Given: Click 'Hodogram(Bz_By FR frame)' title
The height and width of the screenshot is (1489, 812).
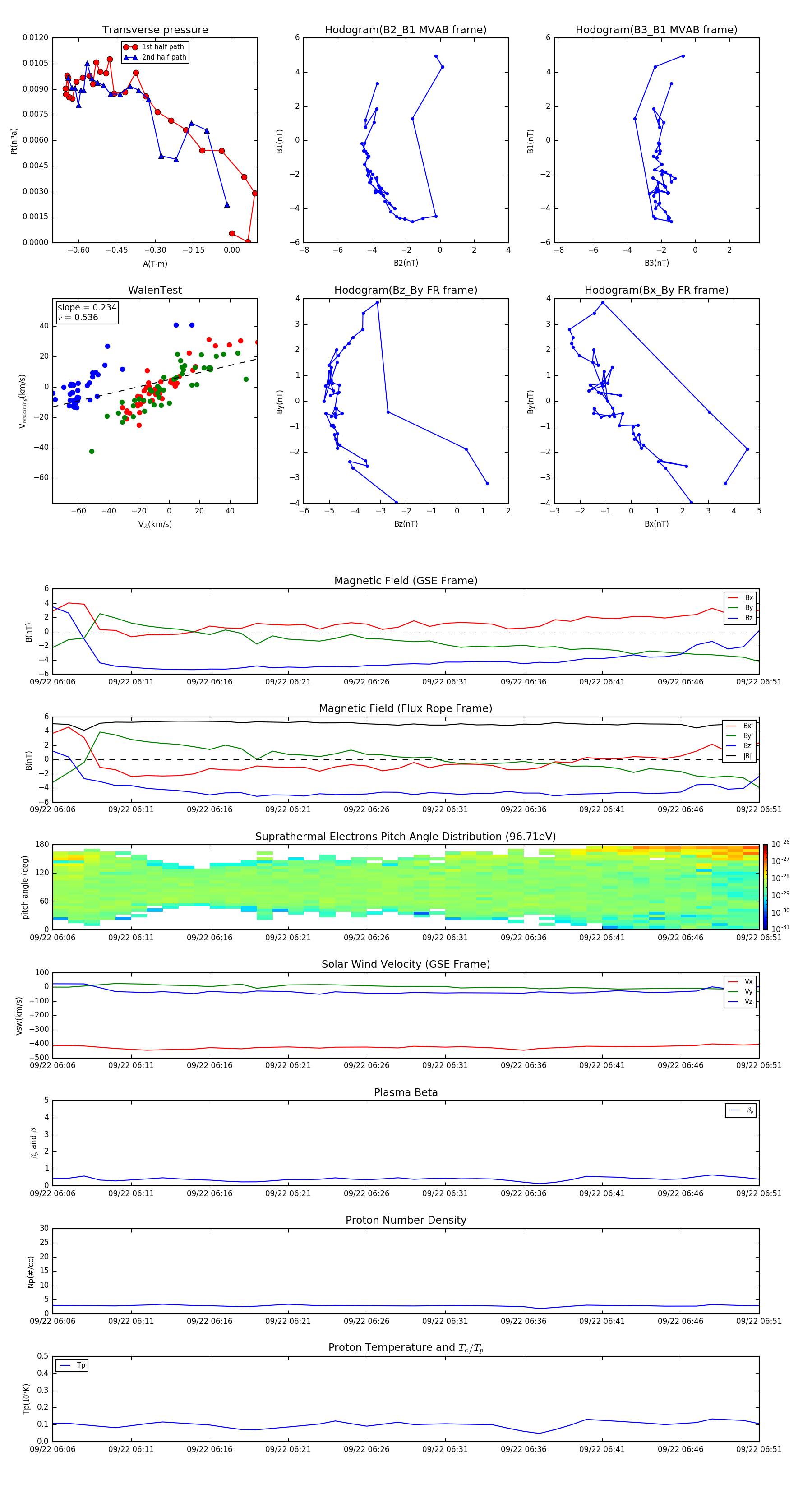Looking at the screenshot, I should point(406,290).
